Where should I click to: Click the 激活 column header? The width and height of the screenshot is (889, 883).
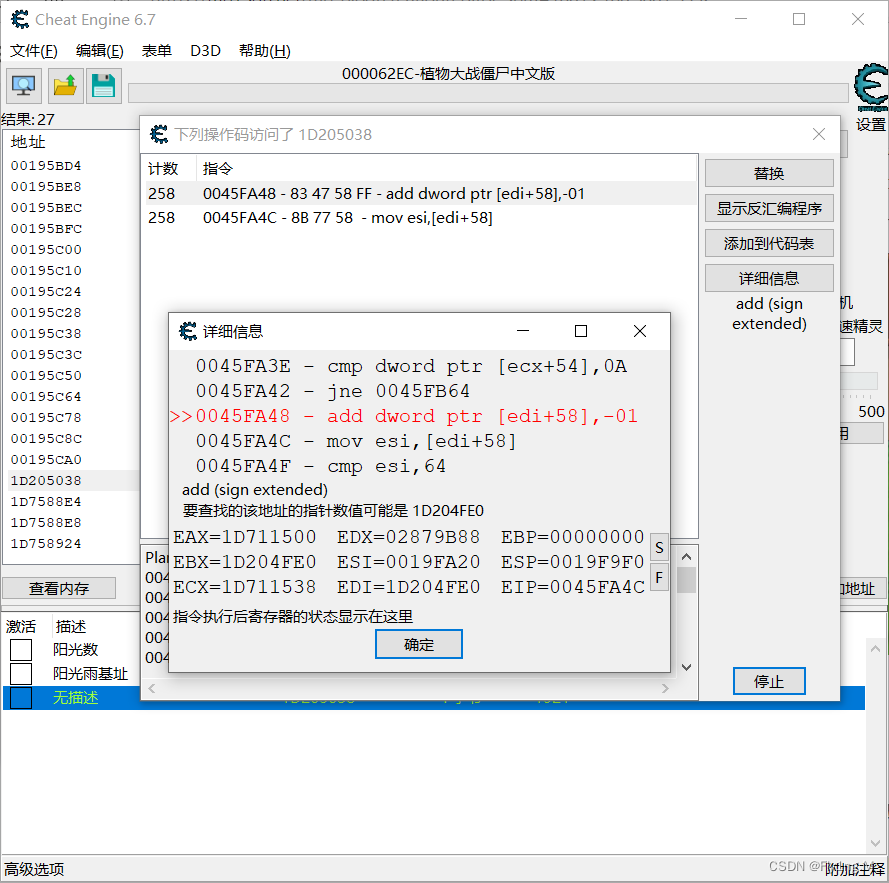[x=21, y=627]
